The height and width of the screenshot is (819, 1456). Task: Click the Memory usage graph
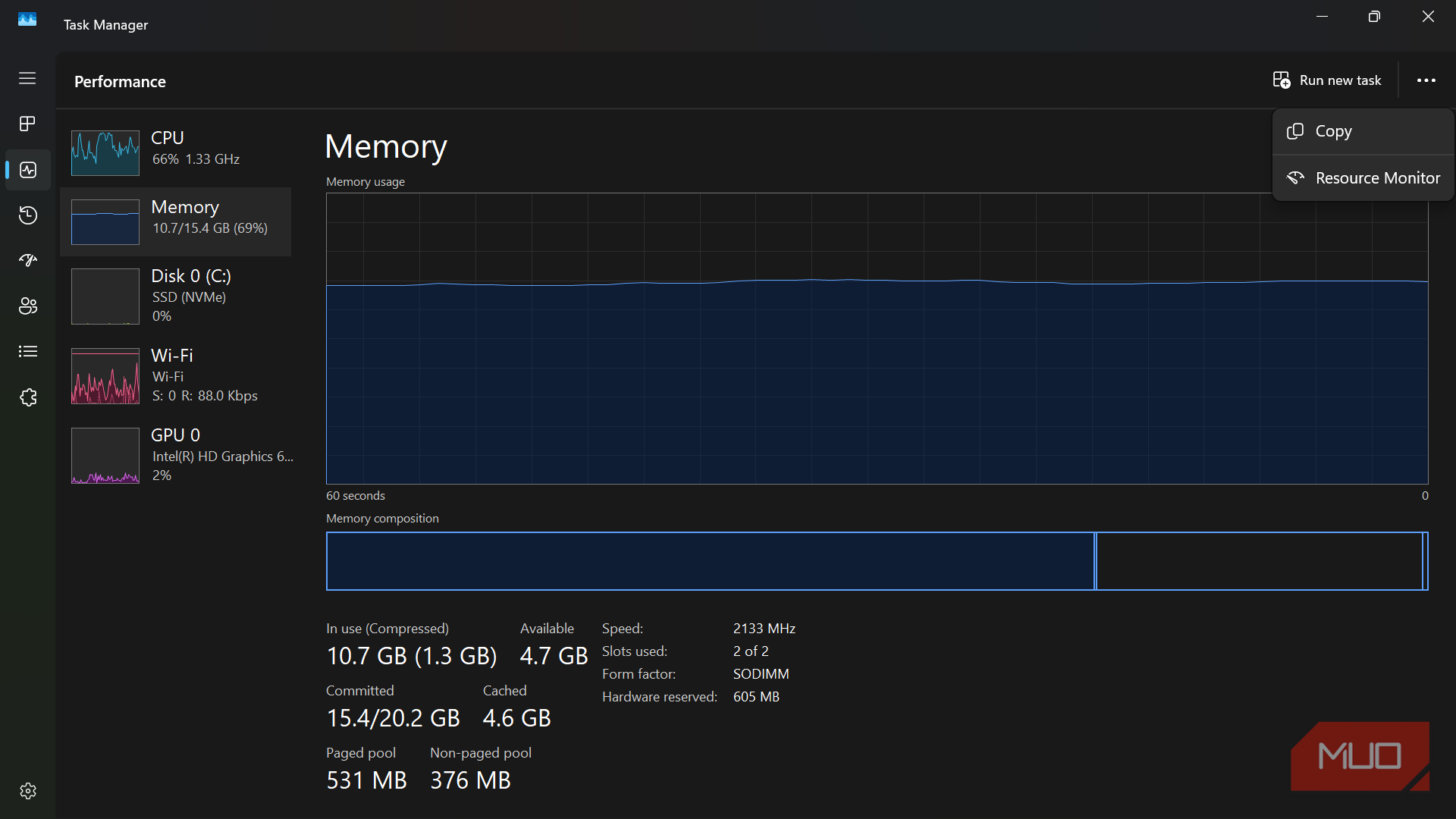tap(877, 338)
